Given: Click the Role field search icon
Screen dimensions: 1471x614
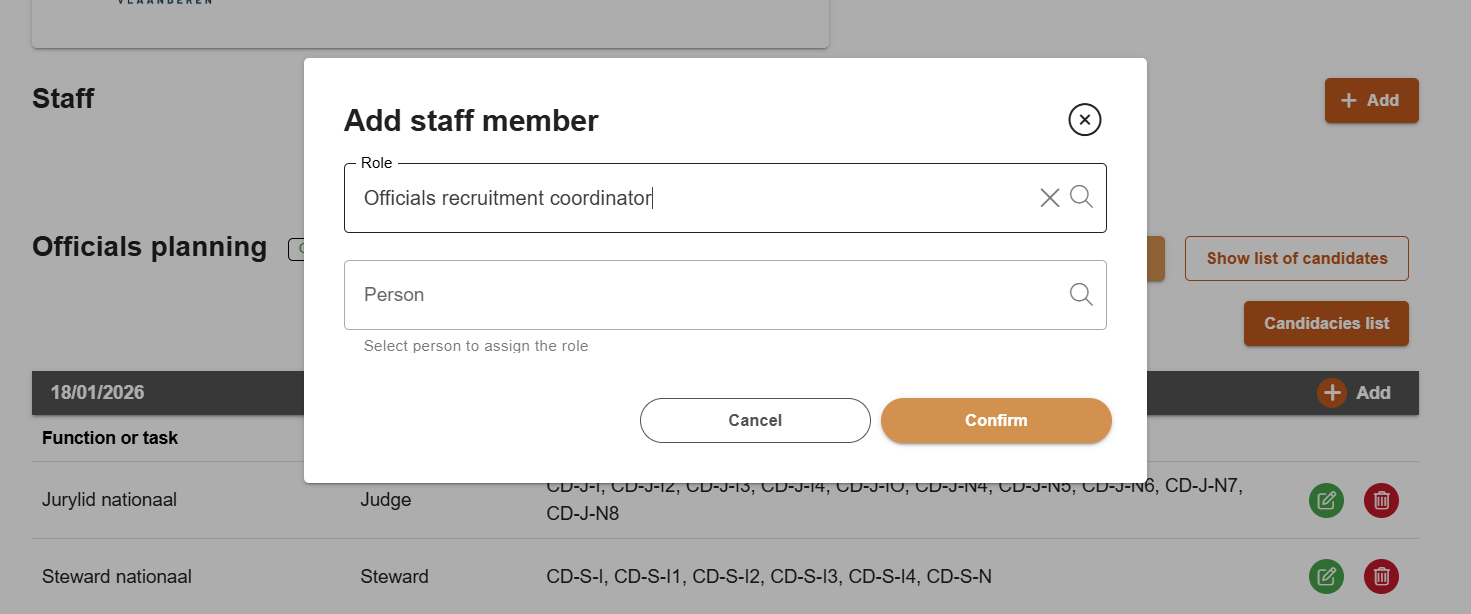Looking at the screenshot, I should coord(1081,197).
